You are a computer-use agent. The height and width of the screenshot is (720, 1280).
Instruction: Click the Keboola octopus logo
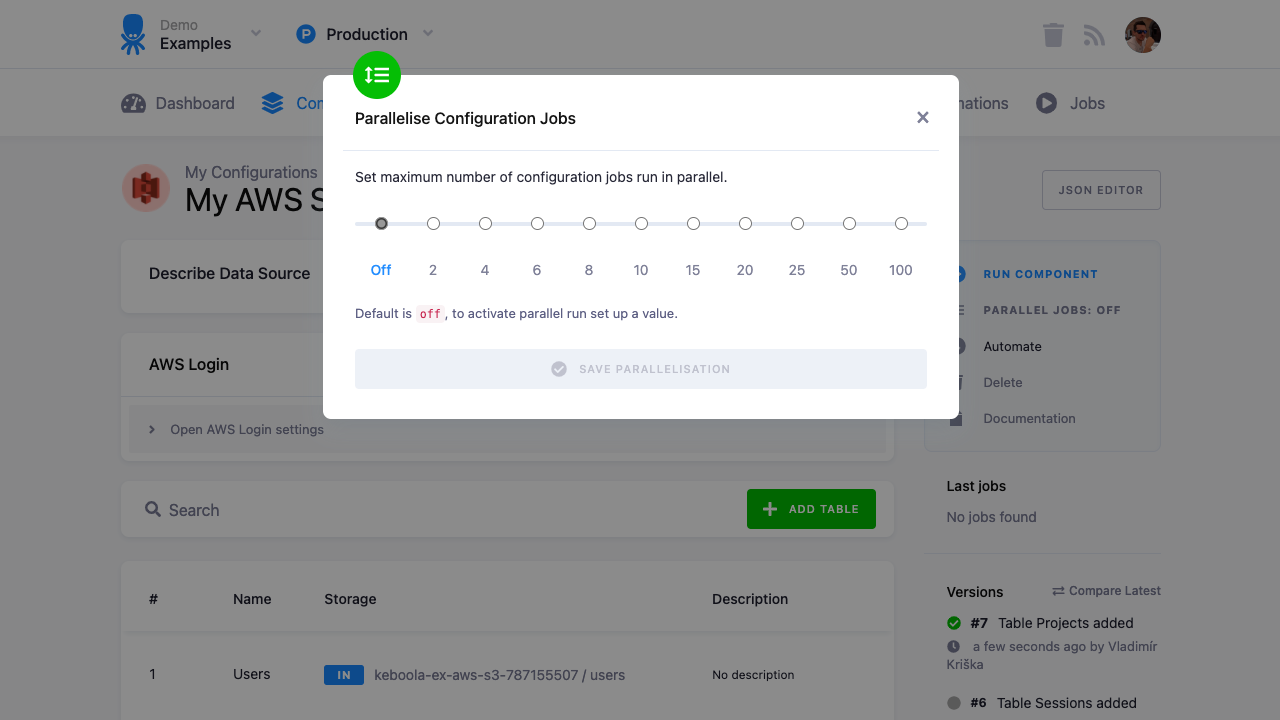(x=131, y=33)
